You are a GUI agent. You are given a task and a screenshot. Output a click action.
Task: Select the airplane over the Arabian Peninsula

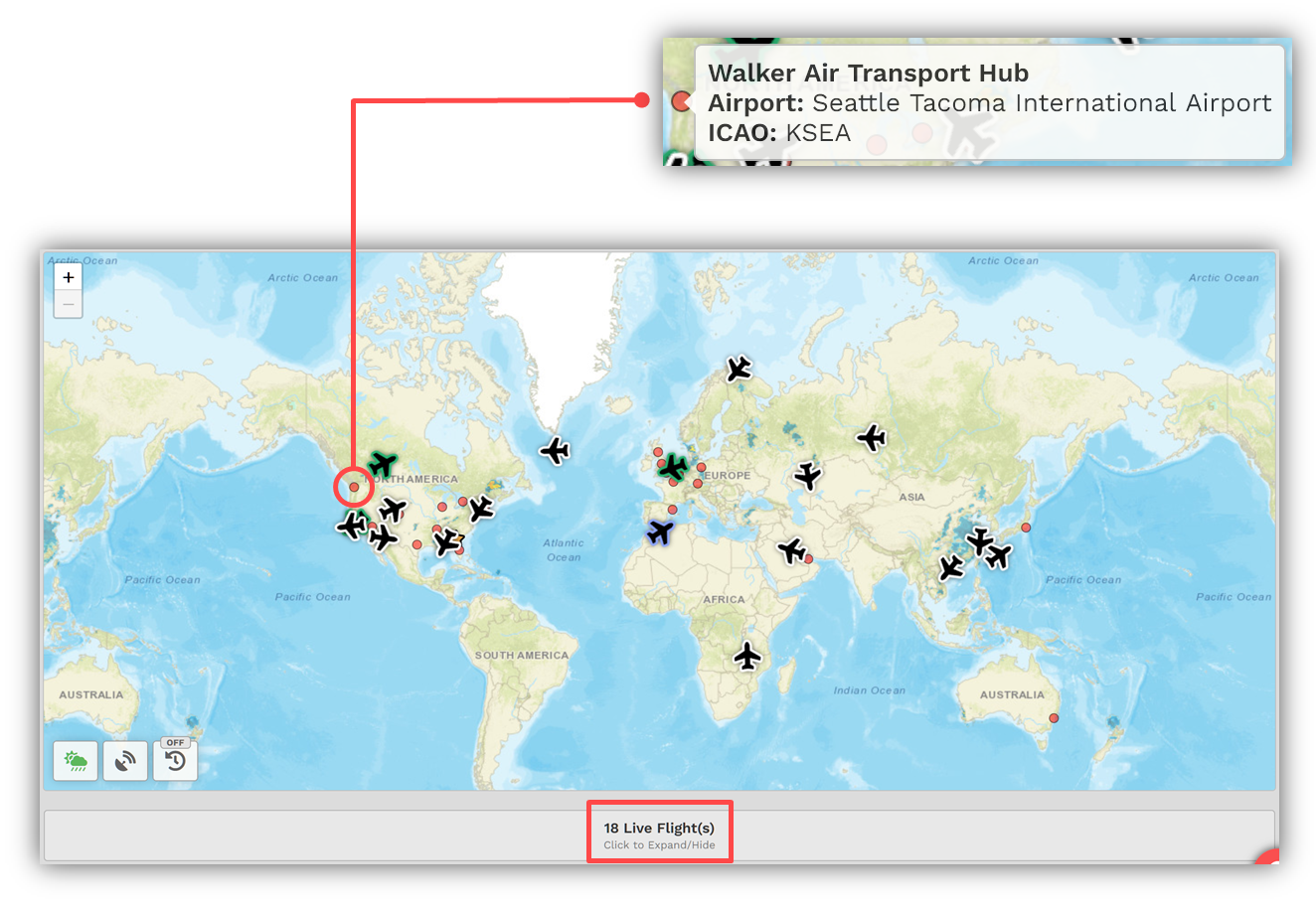(x=791, y=549)
